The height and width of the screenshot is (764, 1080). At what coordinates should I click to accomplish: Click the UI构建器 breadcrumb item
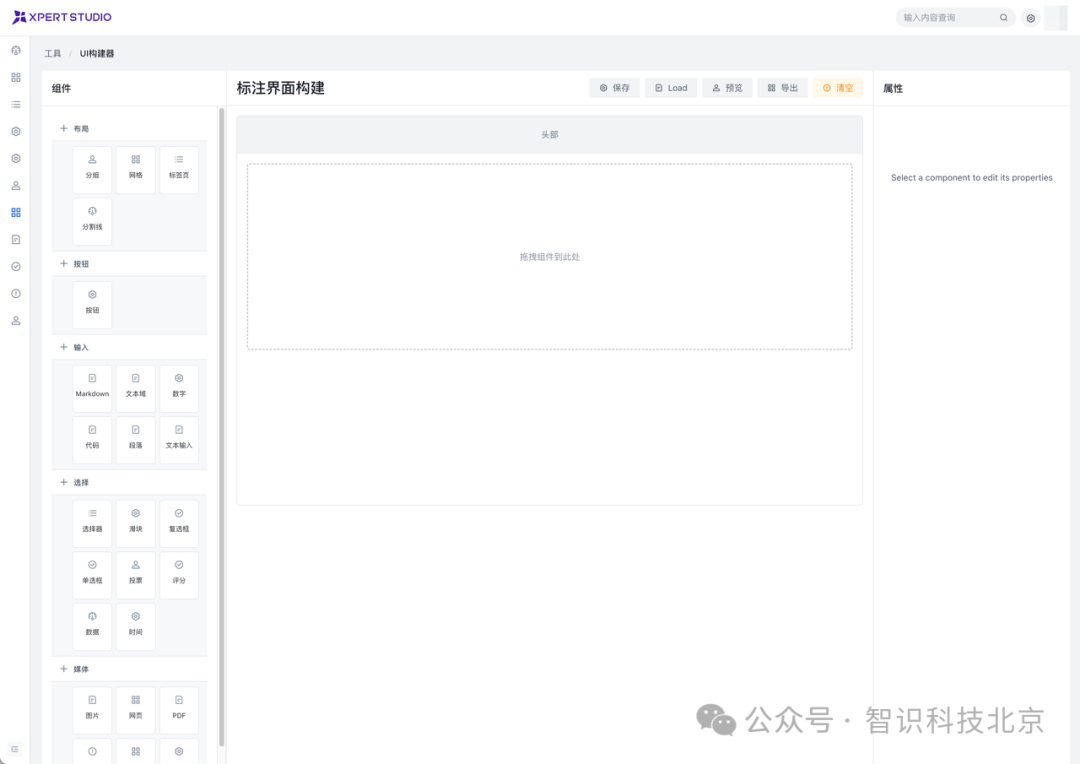click(97, 53)
